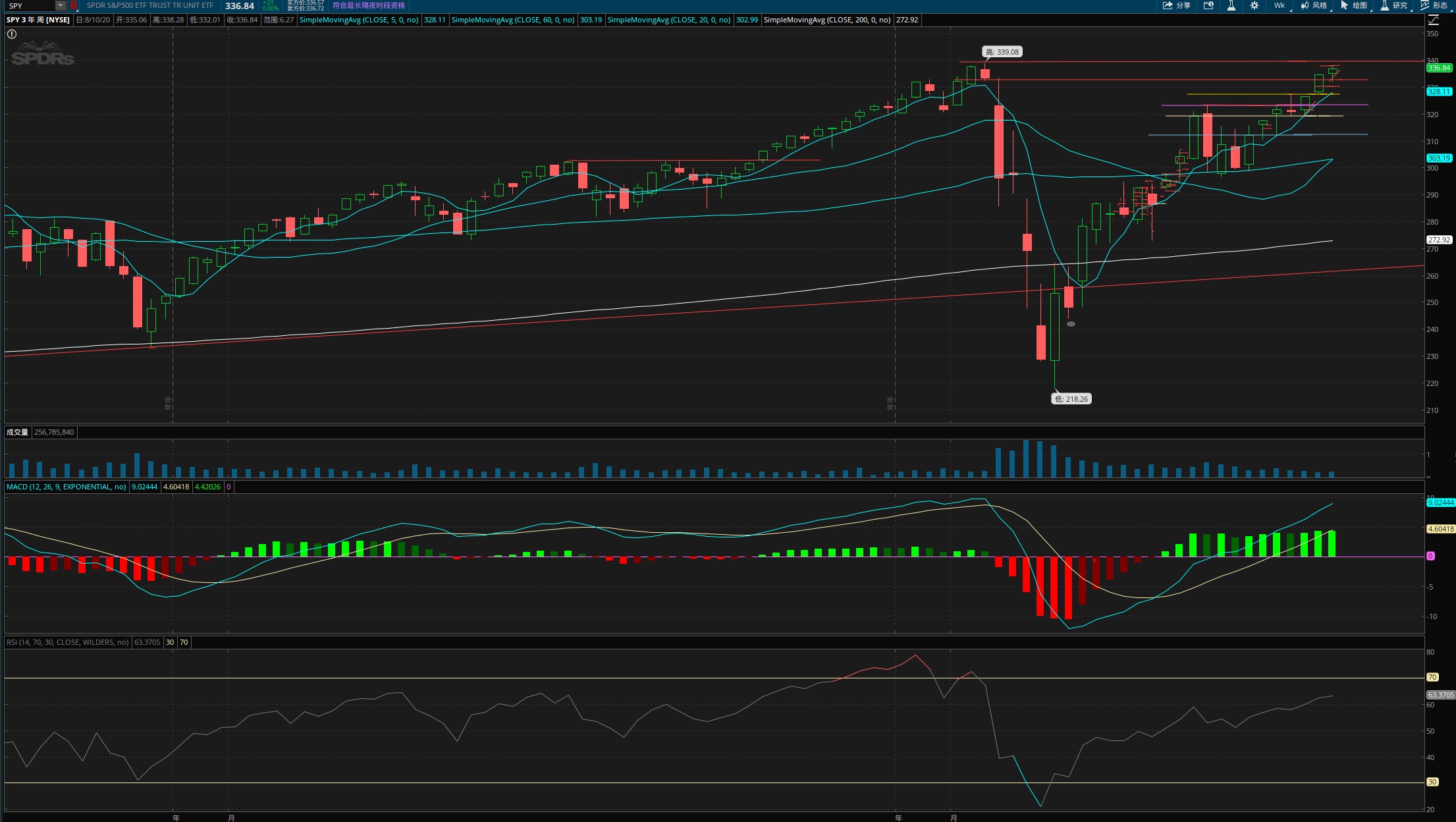Open the Wk timeframe selector

[x=1279, y=5]
